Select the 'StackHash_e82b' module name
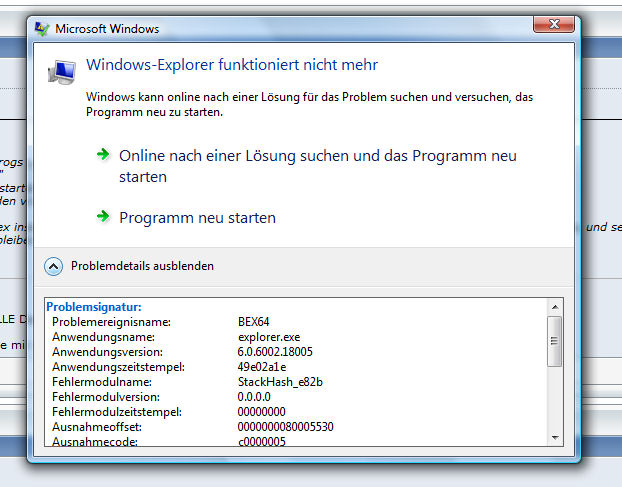The width and height of the screenshot is (622, 487). 280,382
